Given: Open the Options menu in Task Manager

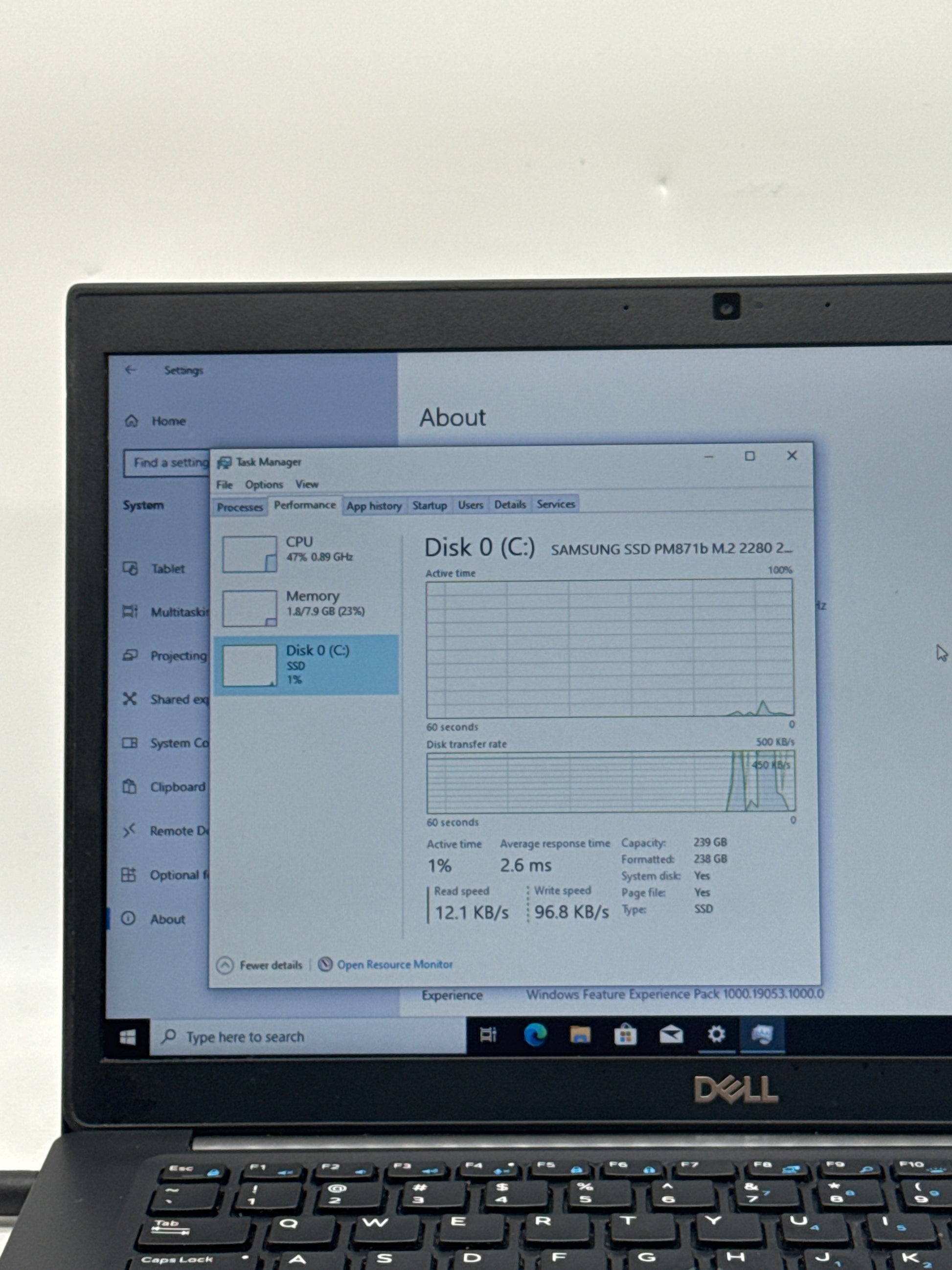Looking at the screenshot, I should tap(264, 485).
